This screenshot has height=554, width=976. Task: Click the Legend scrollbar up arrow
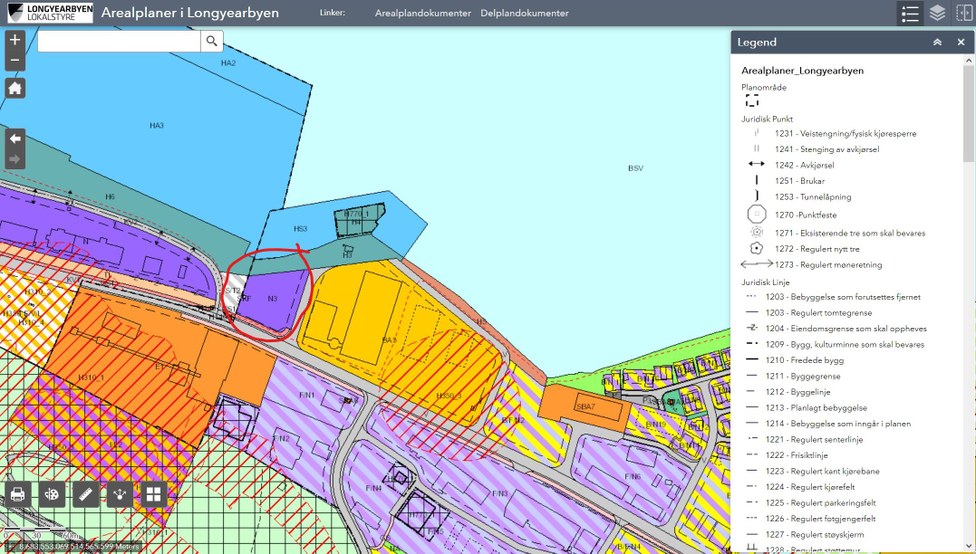point(969,61)
